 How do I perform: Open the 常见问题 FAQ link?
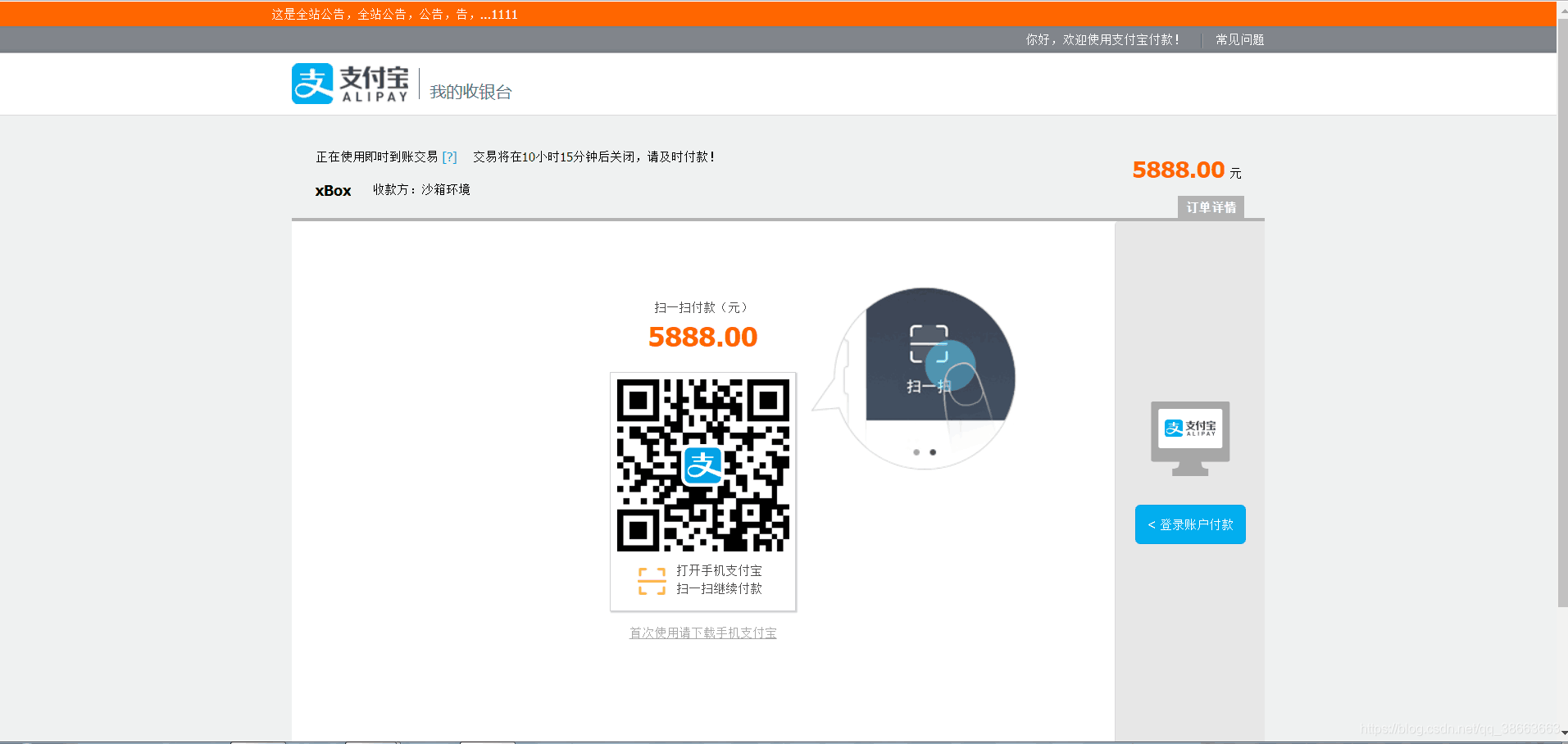click(x=1239, y=39)
